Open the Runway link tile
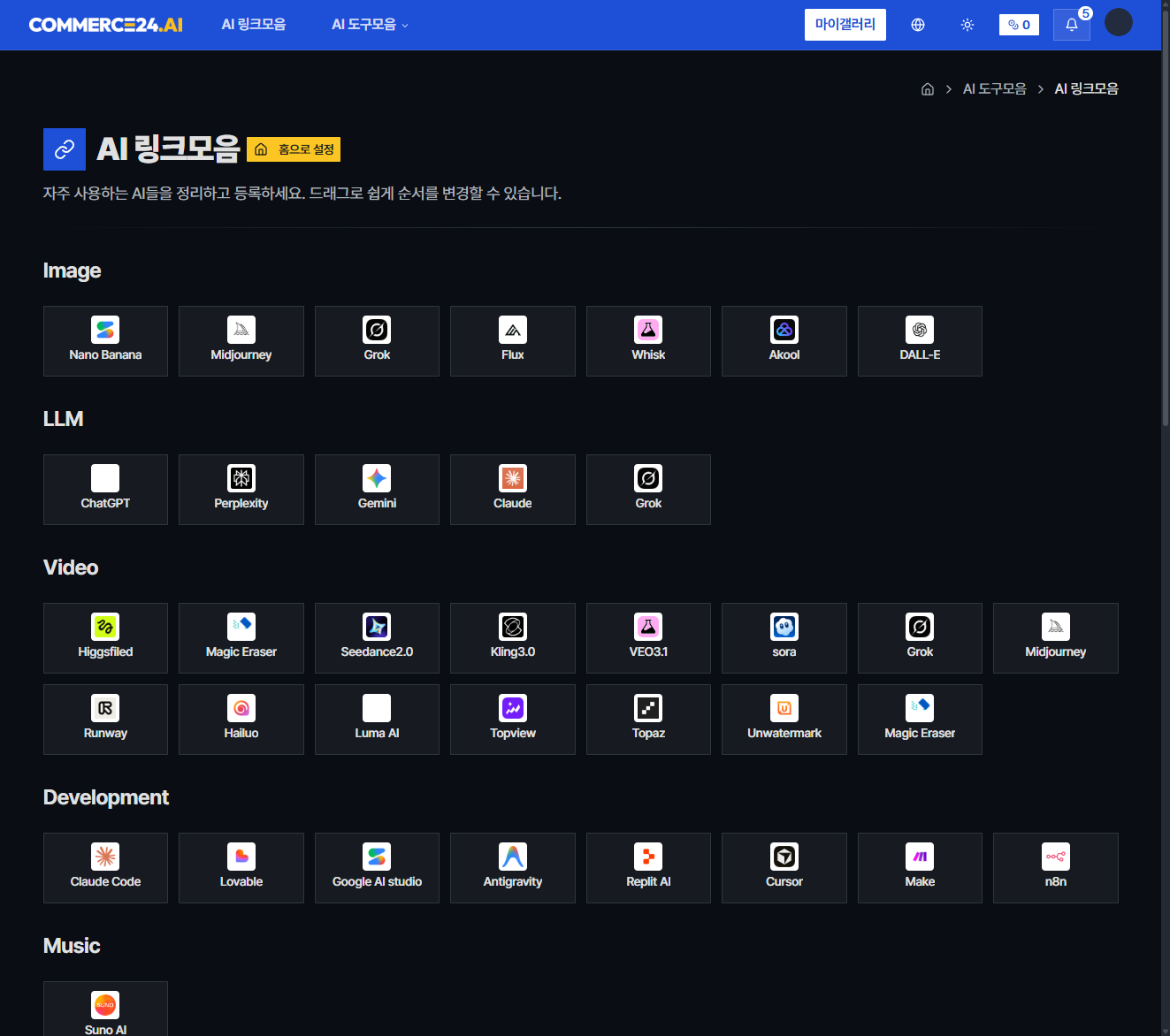The image size is (1170, 1036). tap(105, 720)
